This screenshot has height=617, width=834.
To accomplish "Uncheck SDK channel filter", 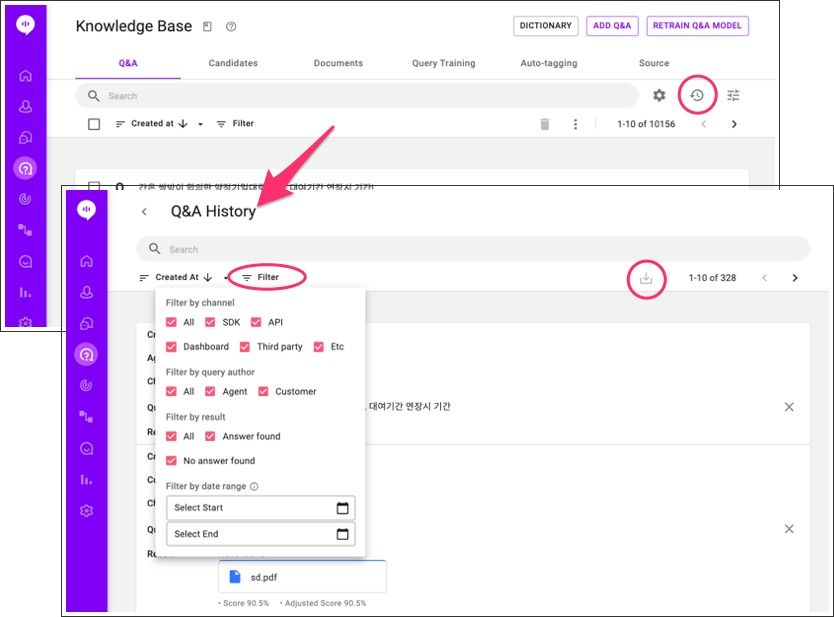I will pyautogui.click(x=210, y=322).
